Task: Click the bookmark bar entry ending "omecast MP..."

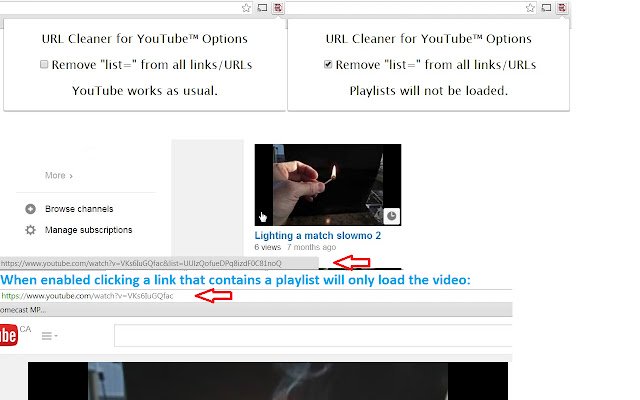Action: [x=23, y=310]
